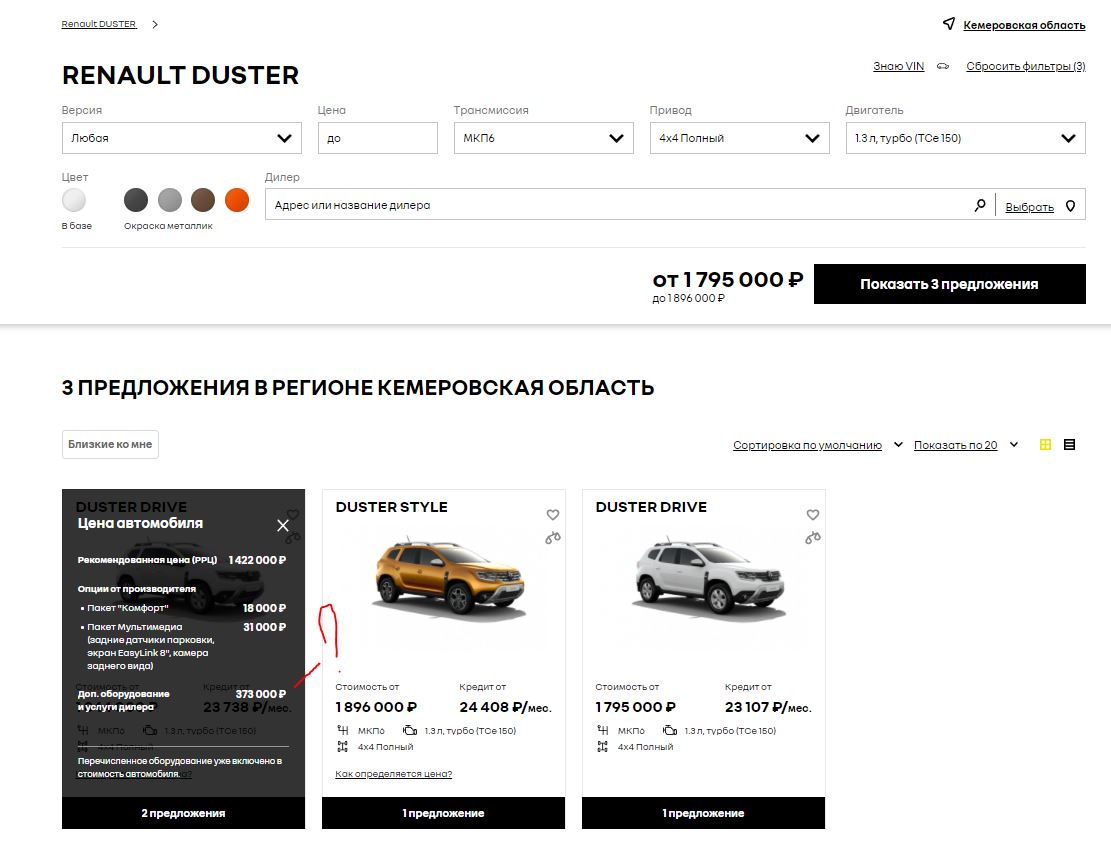The image size is (1111, 842).
Task: Click the Duster Style price 1 896 000 ₽
Action: click(376, 707)
